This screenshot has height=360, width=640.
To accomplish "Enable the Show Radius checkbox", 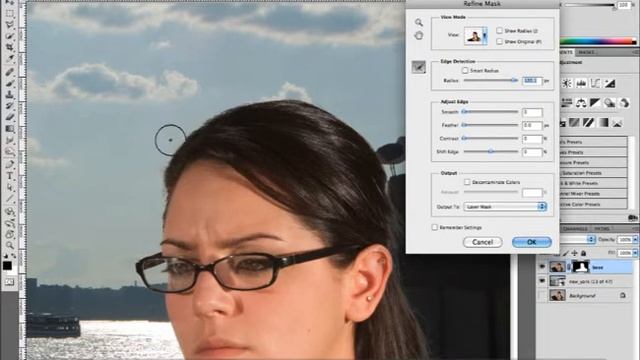I will (499, 31).
